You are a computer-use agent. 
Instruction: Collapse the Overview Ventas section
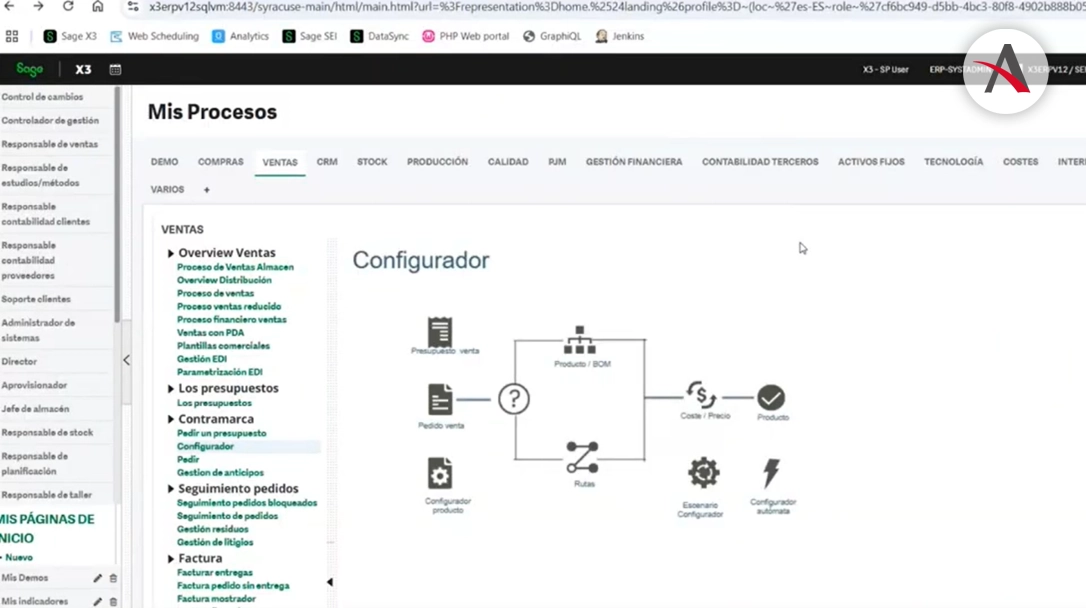click(x=171, y=254)
